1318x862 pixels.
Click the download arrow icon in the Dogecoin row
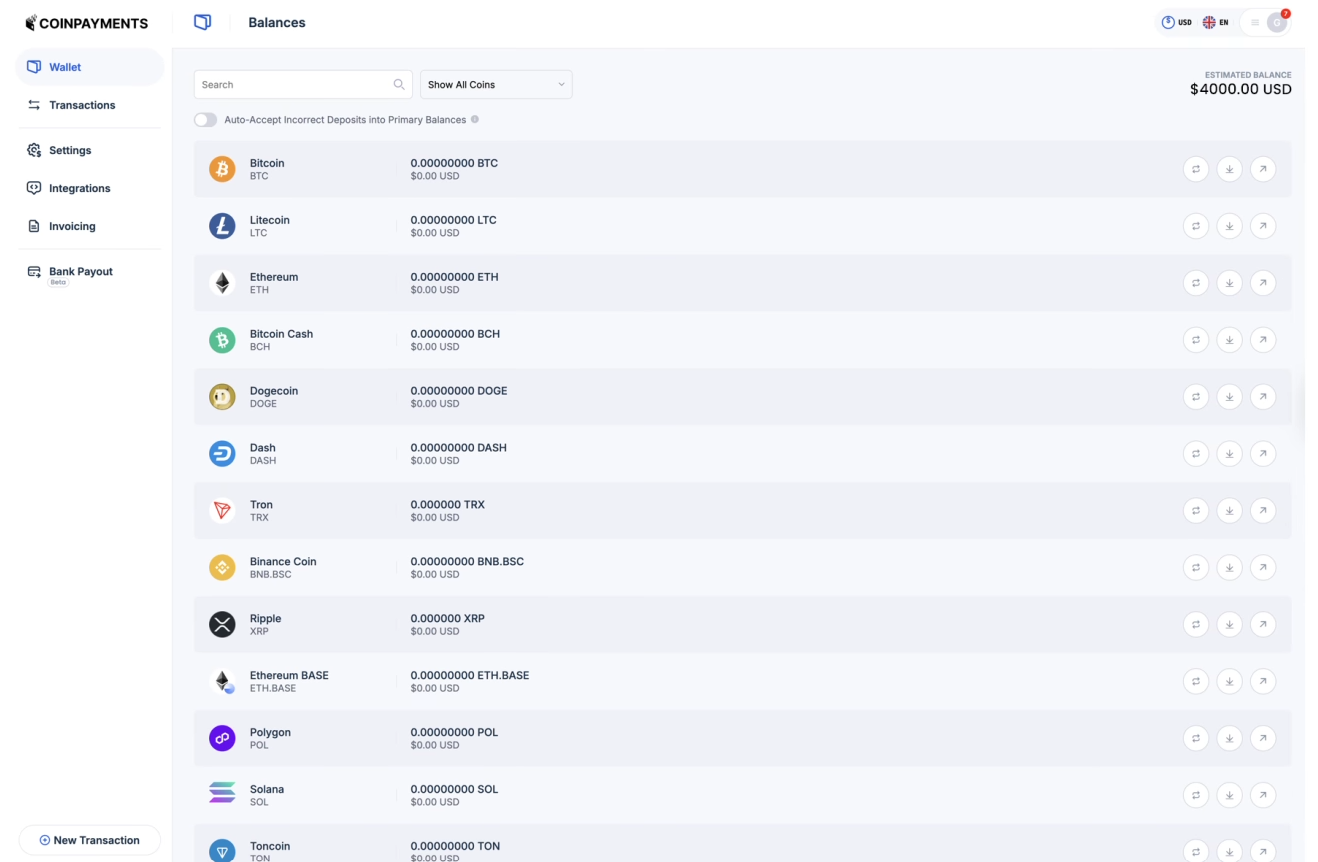[1229, 397]
